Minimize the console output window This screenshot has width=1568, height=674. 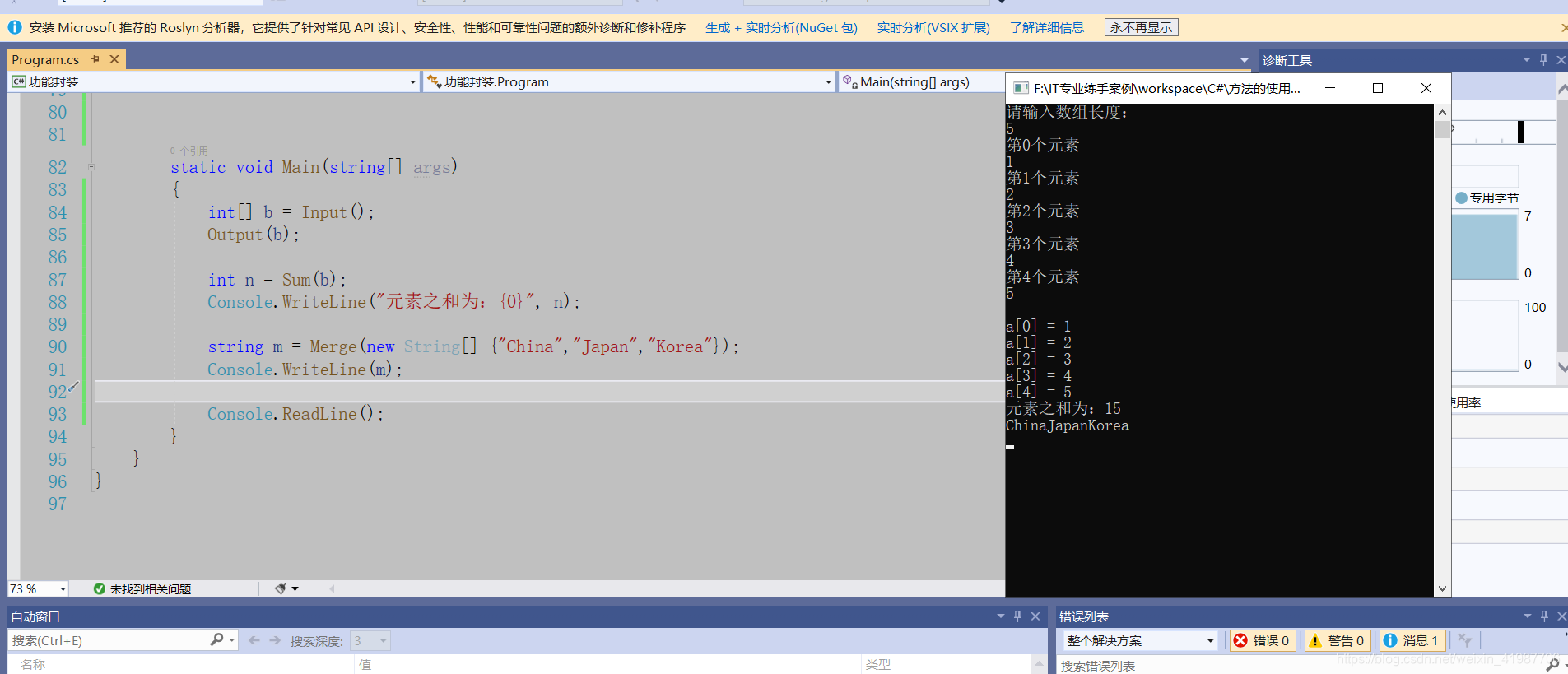1329,88
